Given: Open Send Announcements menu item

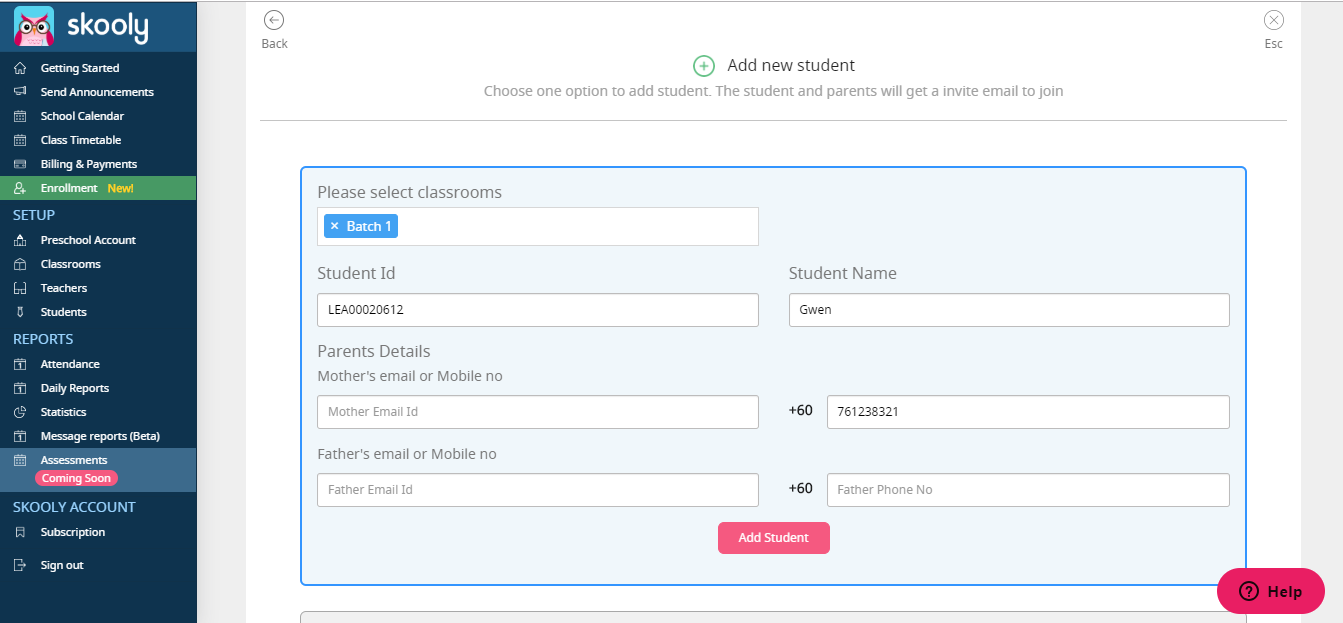Looking at the screenshot, I should click(x=98, y=92).
